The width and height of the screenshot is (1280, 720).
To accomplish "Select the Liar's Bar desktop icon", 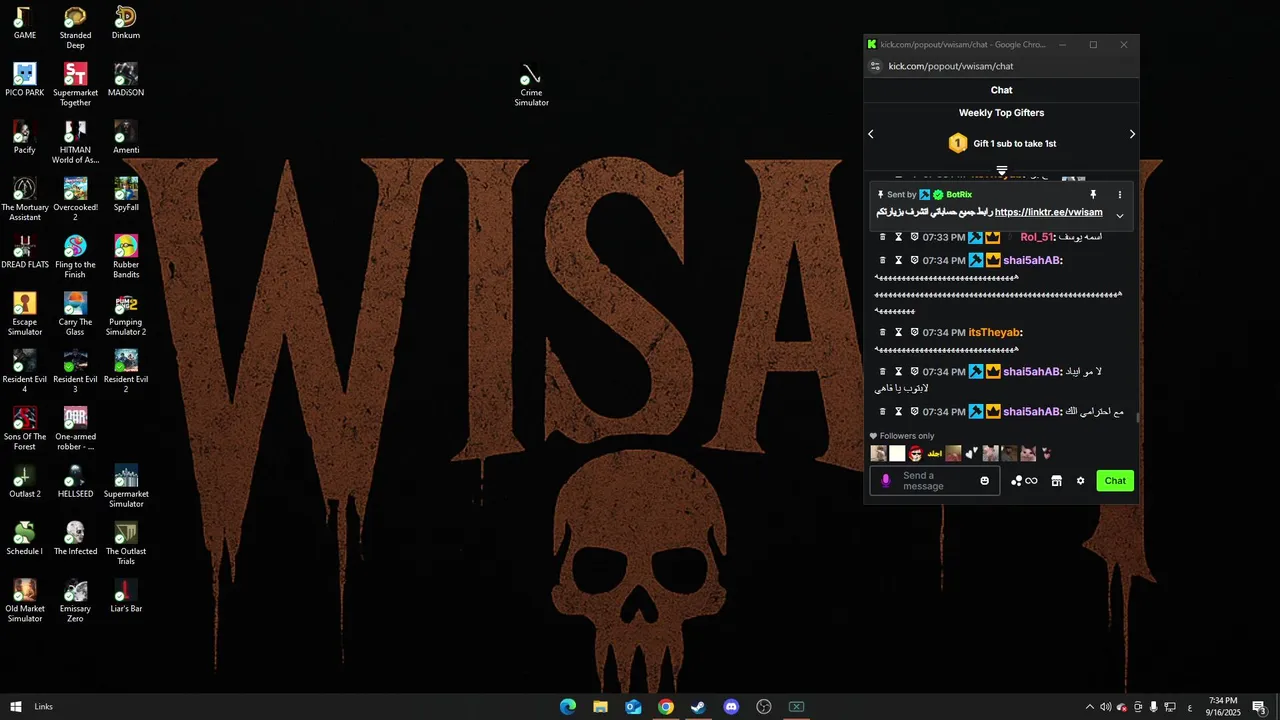I will [x=126, y=596].
